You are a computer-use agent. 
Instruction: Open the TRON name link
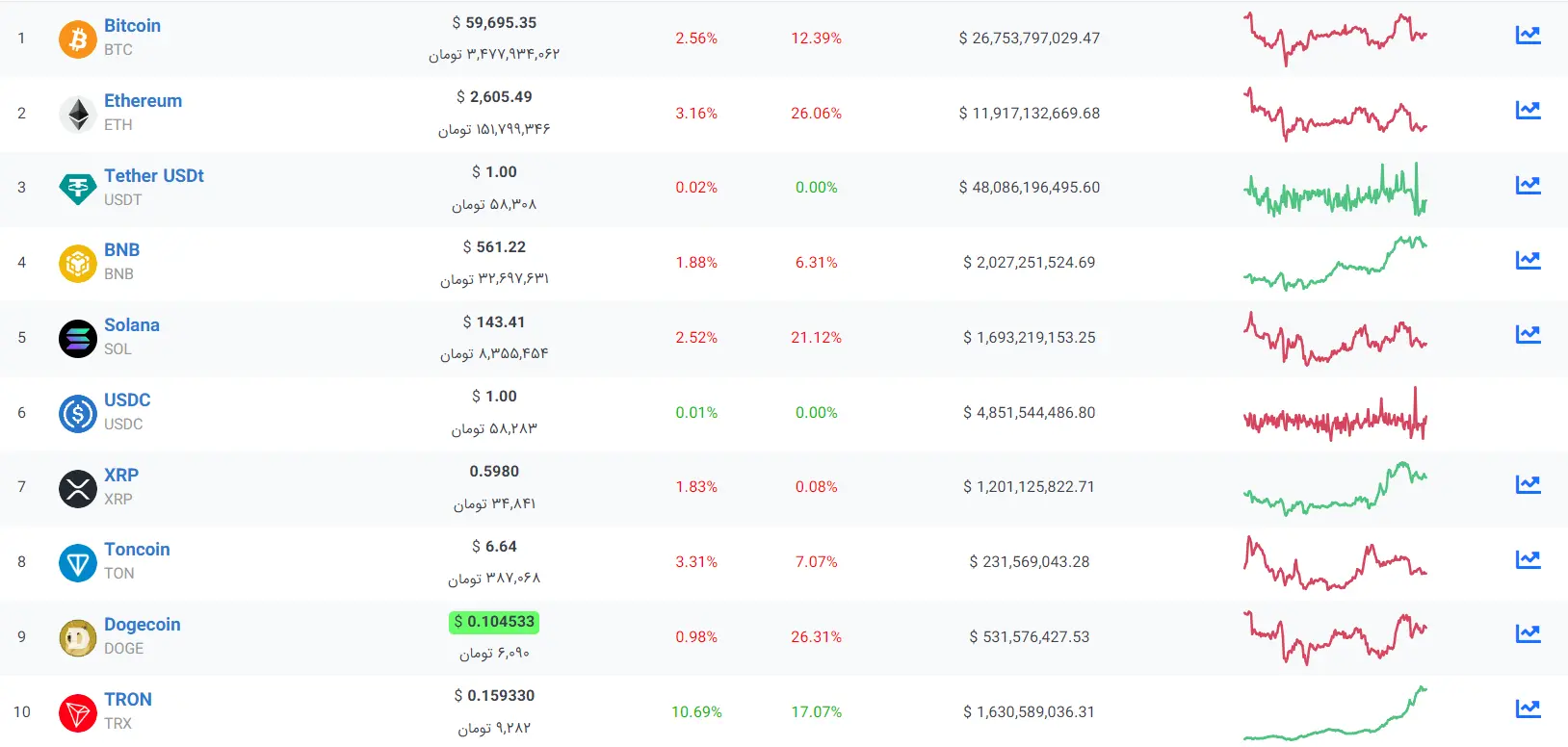click(128, 700)
